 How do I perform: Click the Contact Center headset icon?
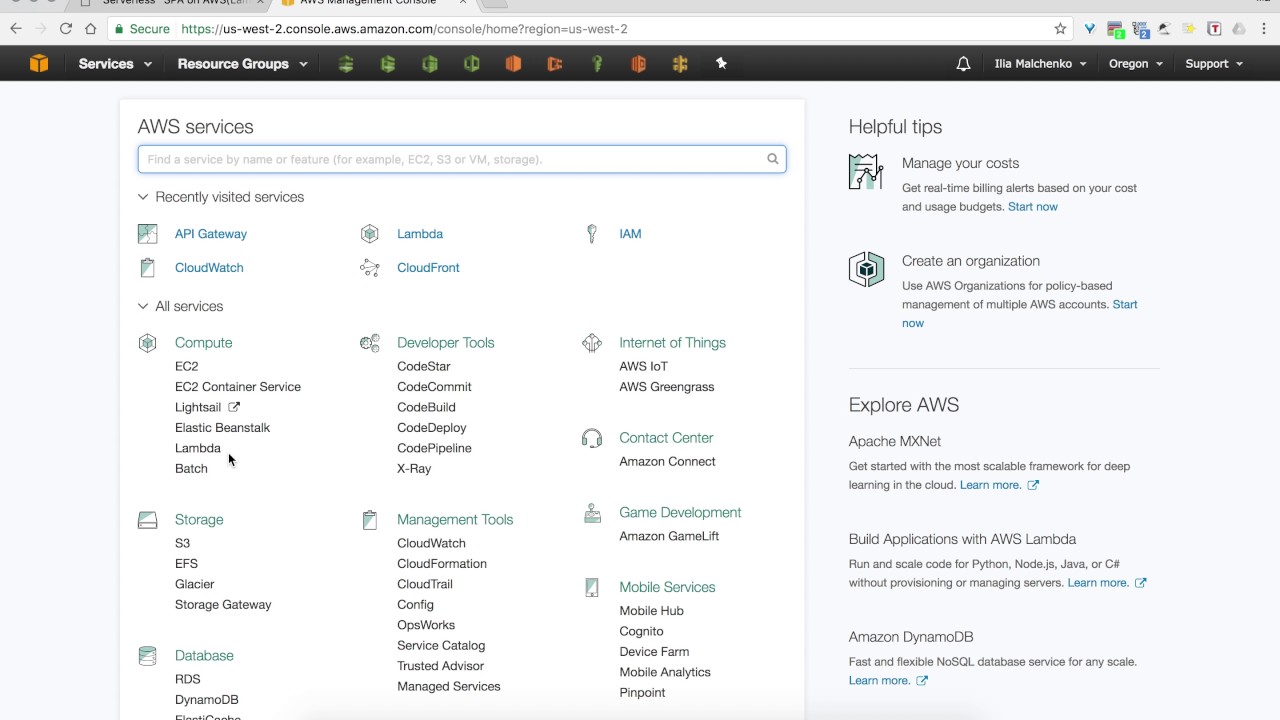pyautogui.click(x=592, y=438)
